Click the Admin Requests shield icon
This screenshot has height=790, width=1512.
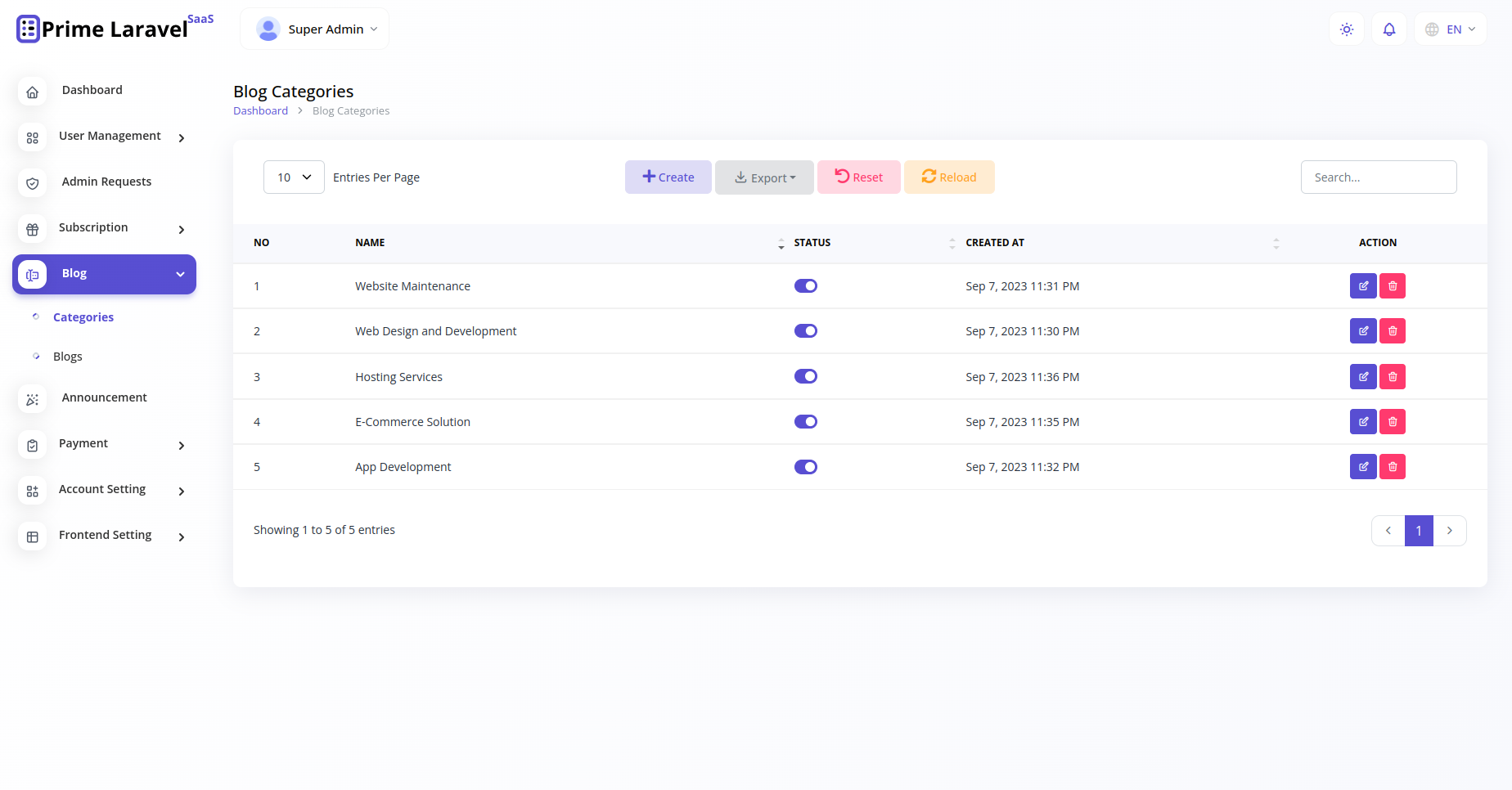(32, 183)
